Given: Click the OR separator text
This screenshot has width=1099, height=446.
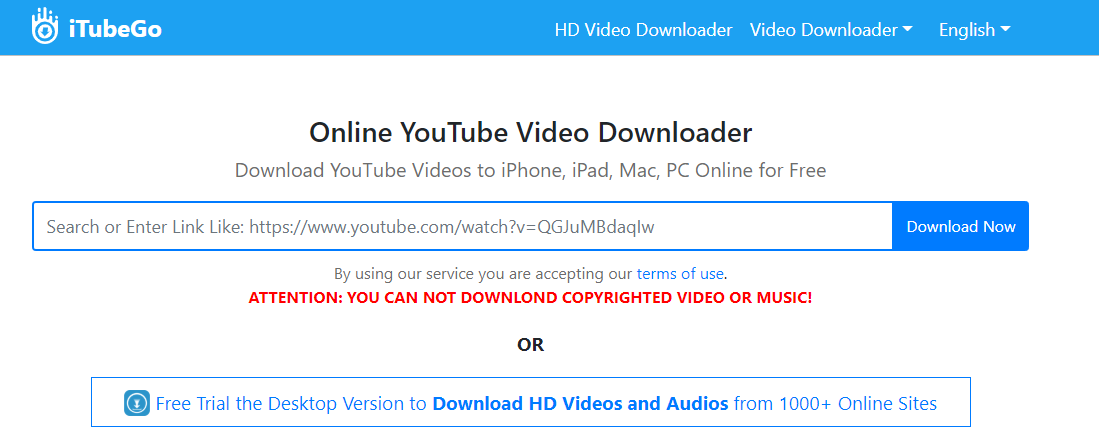Looking at the screenshot, I should click(531, 345).
